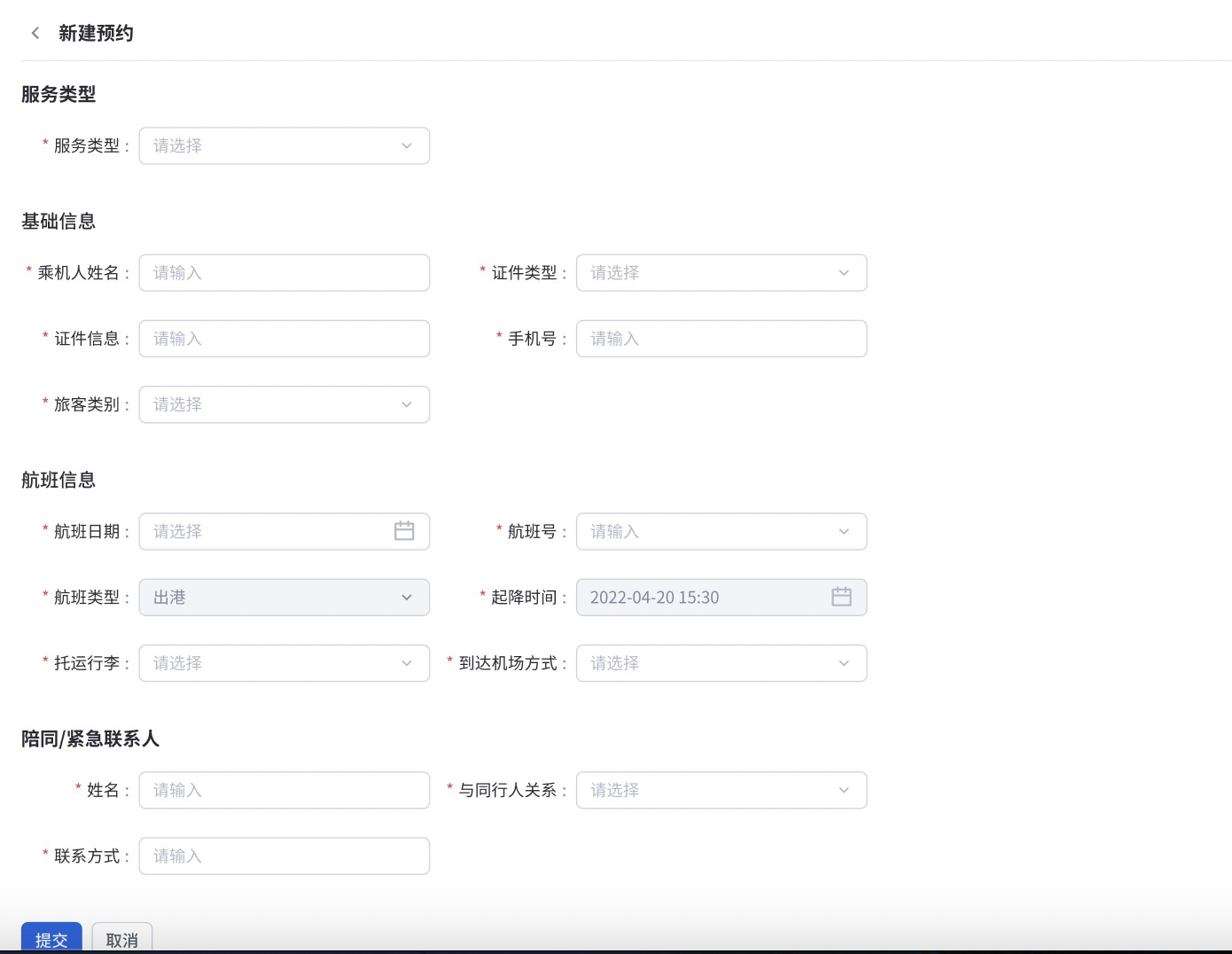1232x954 pixels.
Task: Open the 航班类型 dropdown showing 出港
Action: tap(285, 598)
